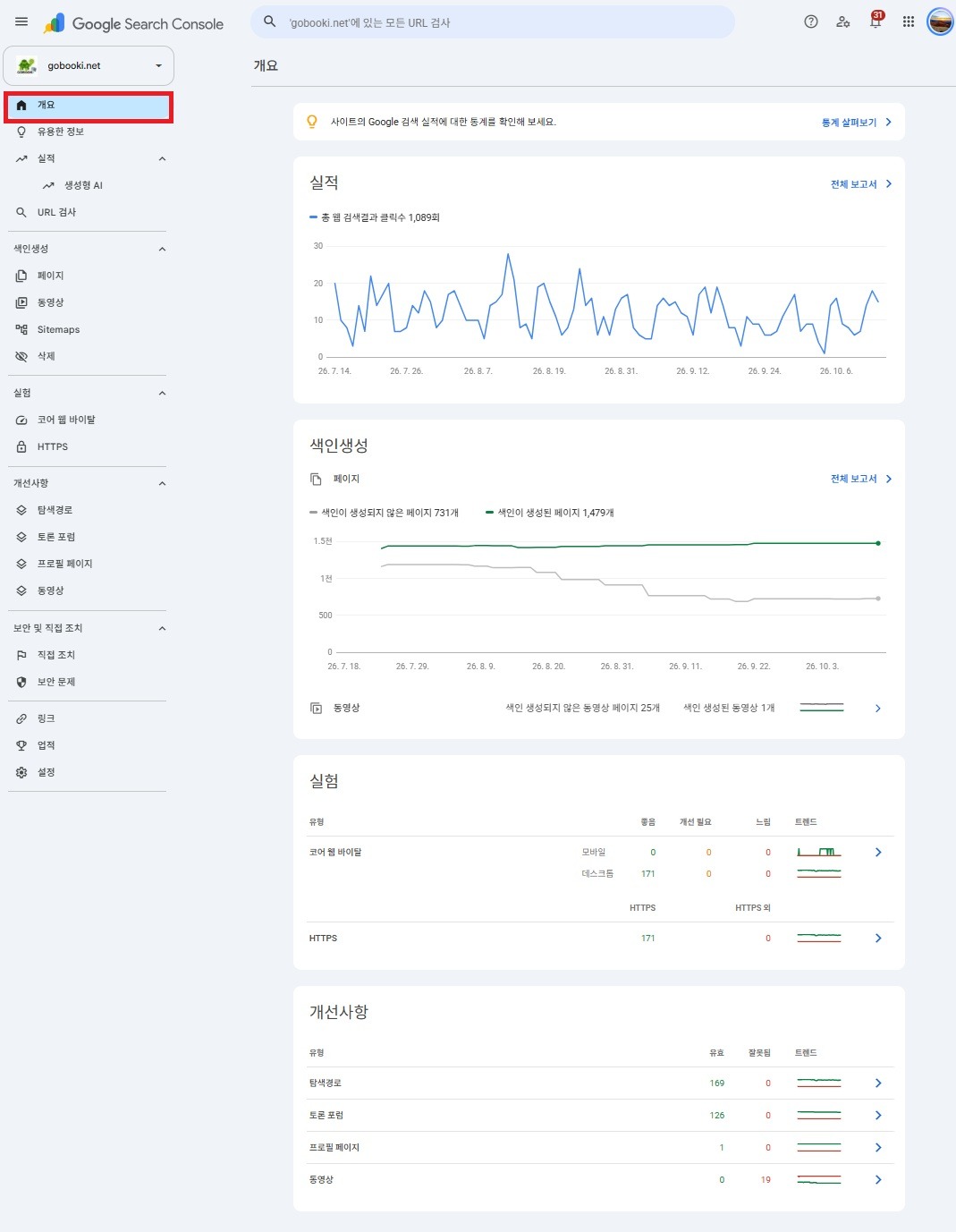Open video indexing row arrow
Image resolution: width=956 pixels, height=1232 pixels.
pos(878,709)
